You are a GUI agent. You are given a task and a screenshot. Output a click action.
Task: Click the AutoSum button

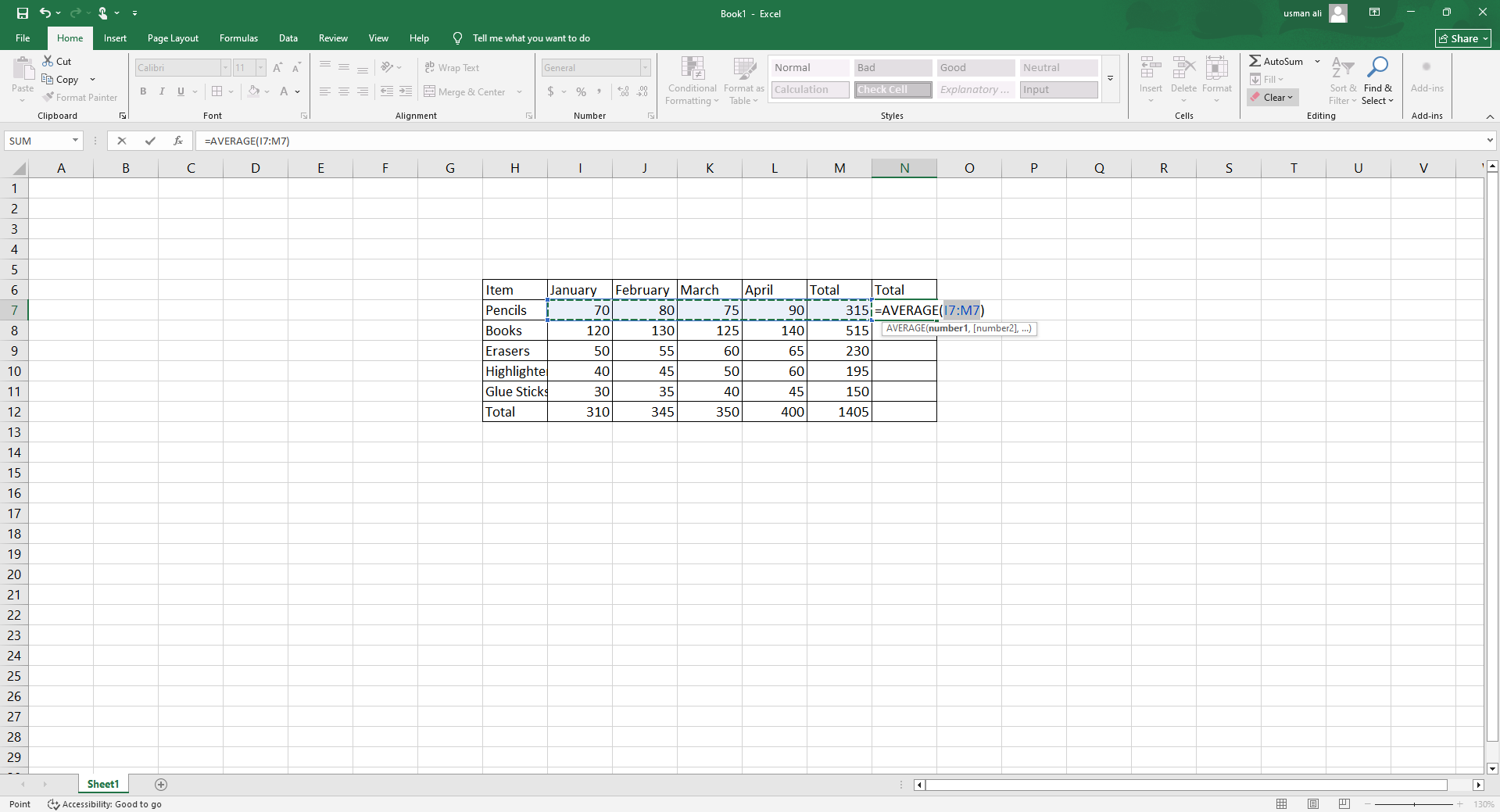tap(1276, 61)
